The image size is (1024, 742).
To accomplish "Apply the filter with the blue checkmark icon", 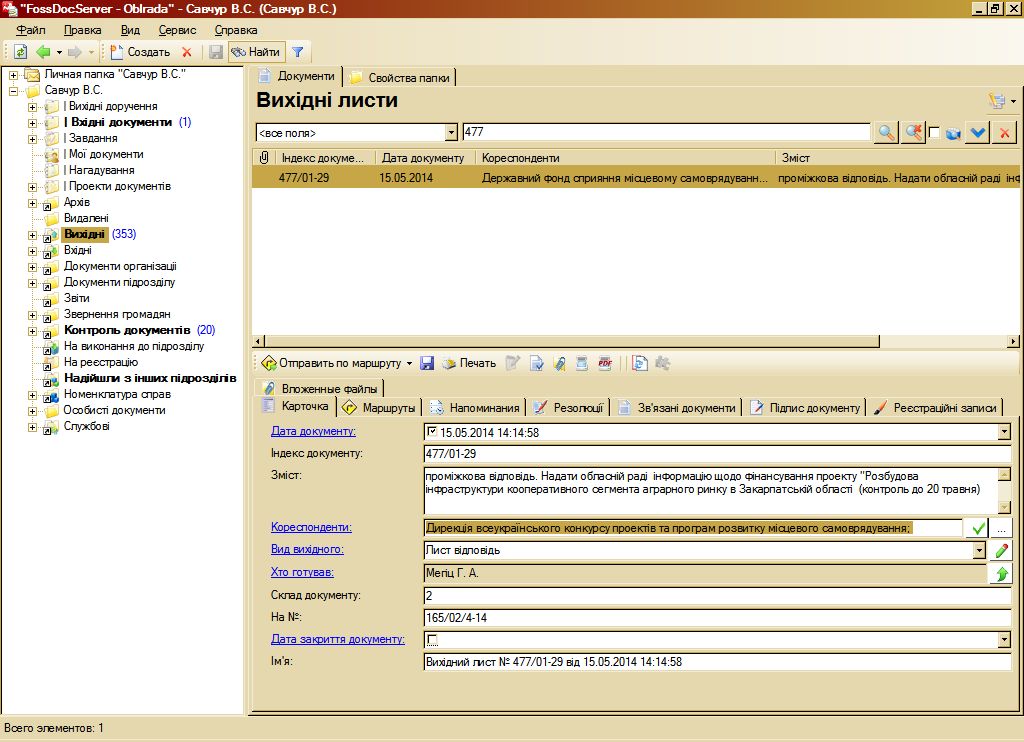I will point(978,133).
